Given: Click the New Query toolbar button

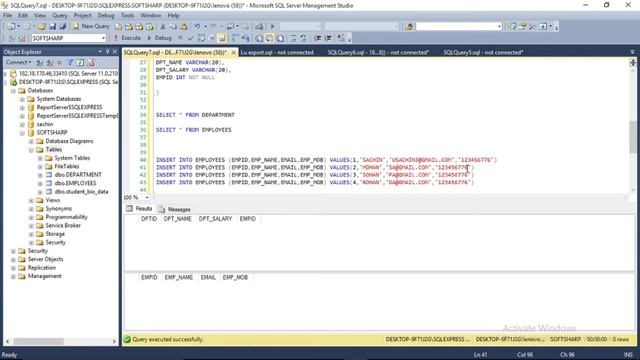Looking at the screenshot, I should (91, 26).
